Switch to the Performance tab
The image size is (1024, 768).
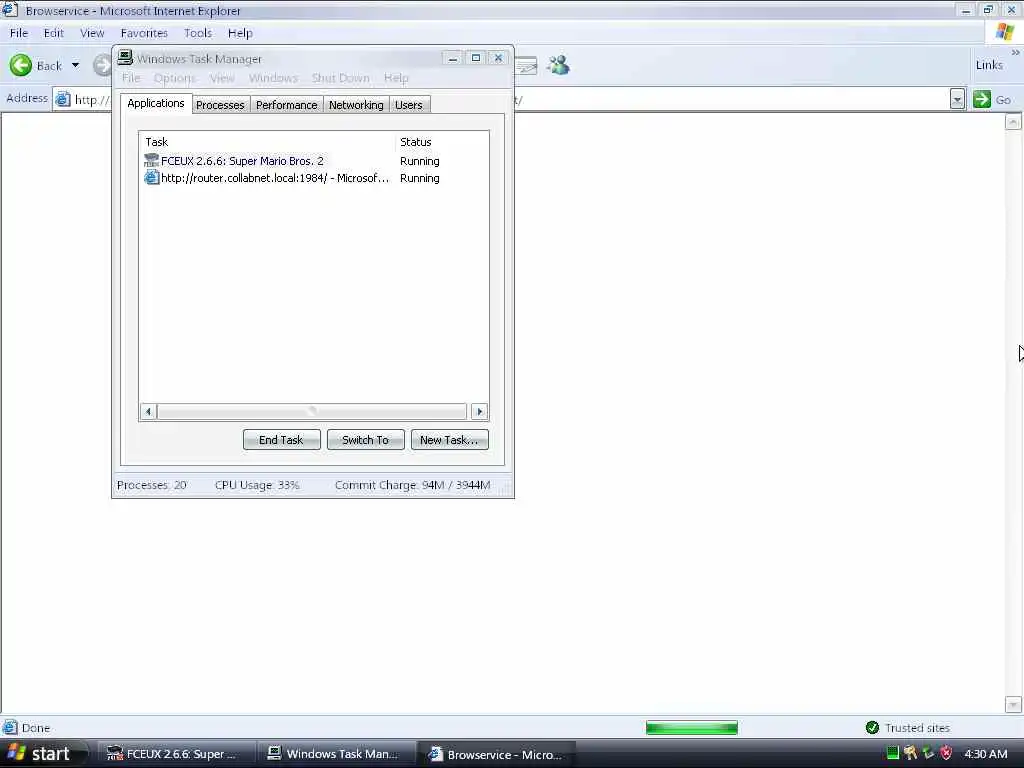point(287,104)
